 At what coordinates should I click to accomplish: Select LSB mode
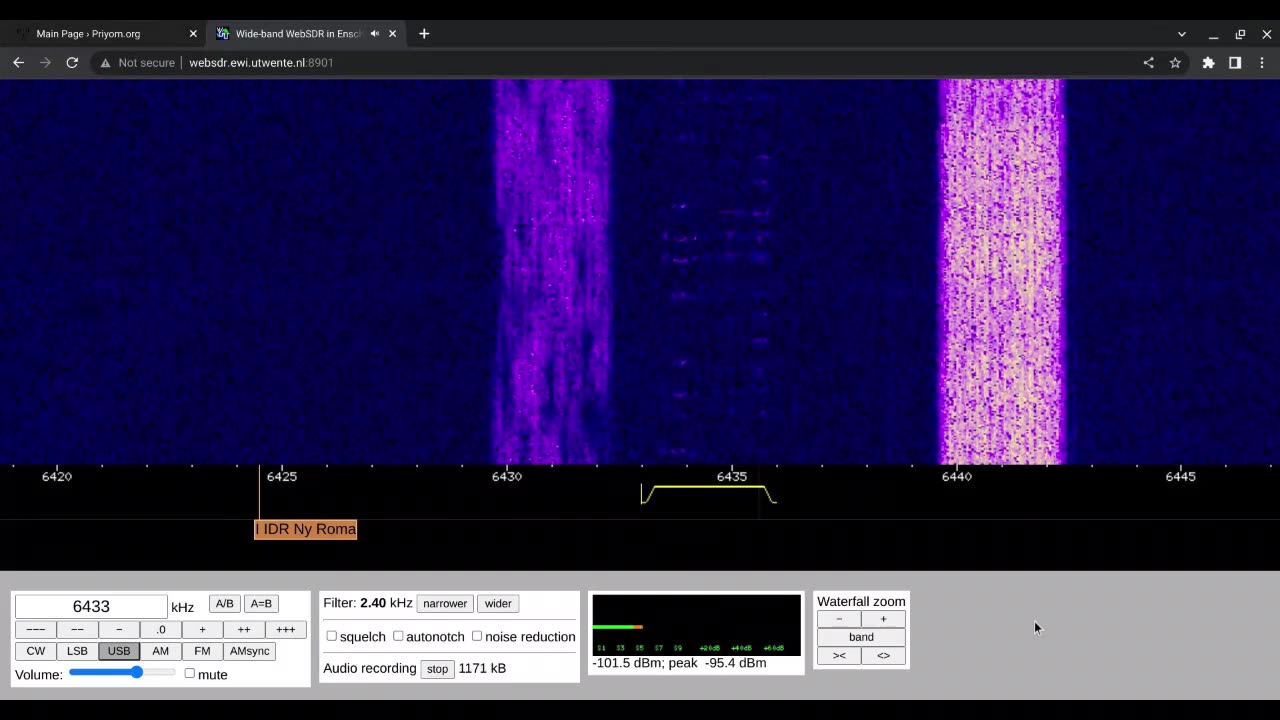click(77, 651)
